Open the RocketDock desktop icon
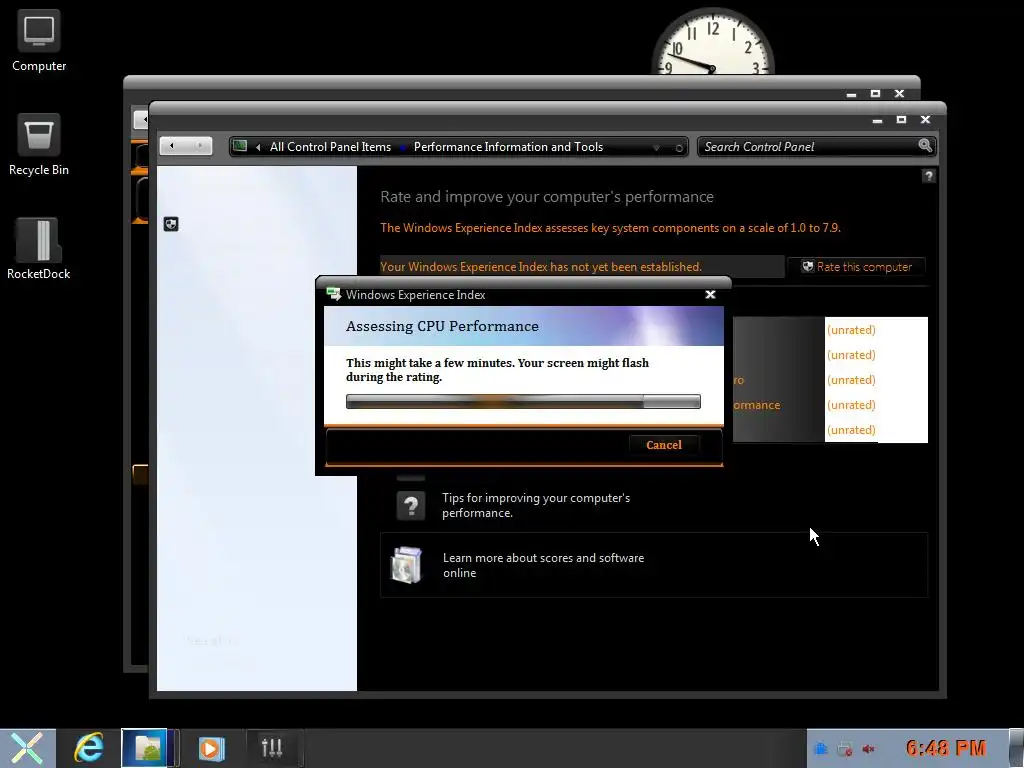Viewport: 1024px width, 768px height. (x=39, y=248)
